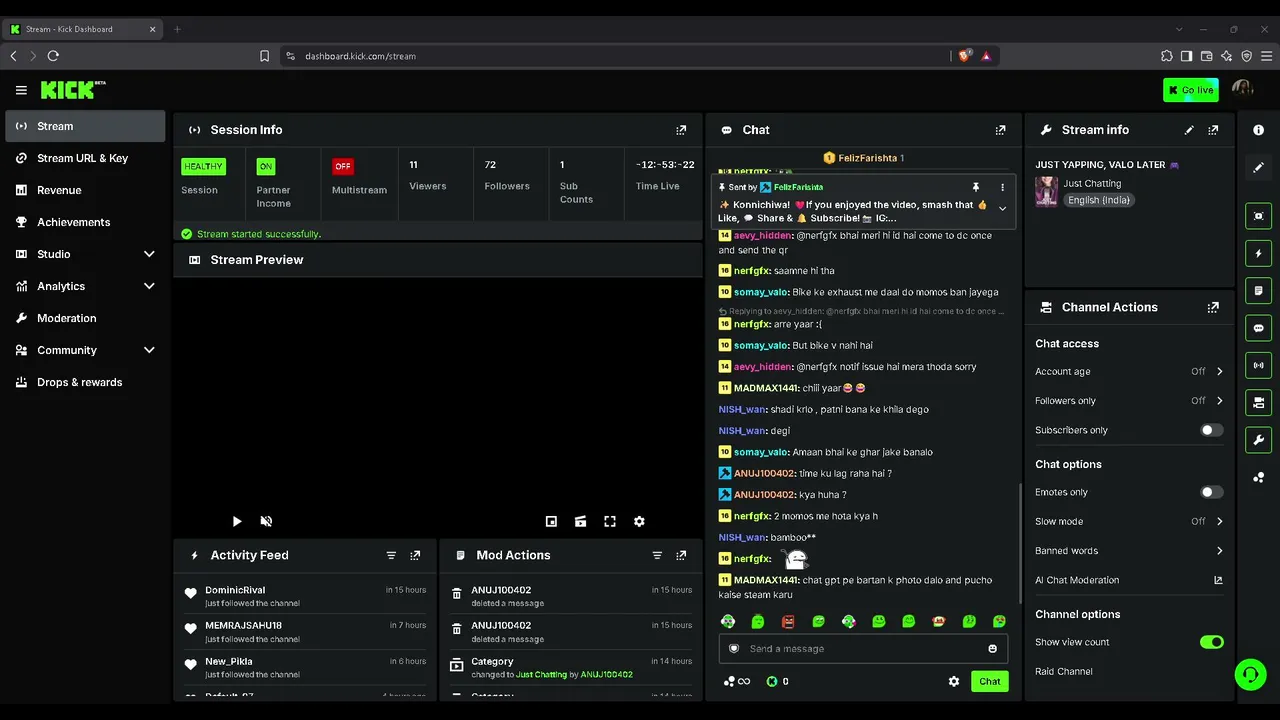The height and width of the screenshot is (720, 1280).
Task: Go to Stream URL & Key
Action: tap(85, 158)
